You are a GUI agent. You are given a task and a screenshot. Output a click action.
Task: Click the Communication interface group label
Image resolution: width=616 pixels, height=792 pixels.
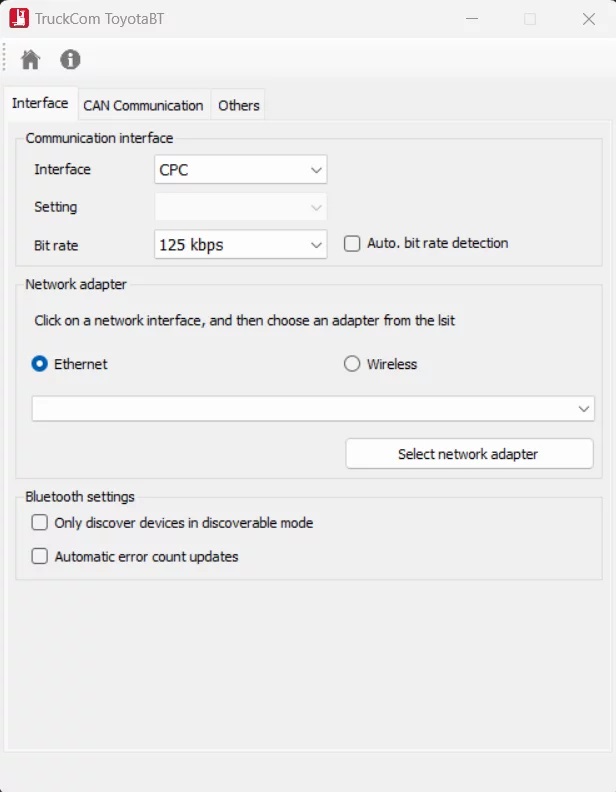click(x=99, y=138)
